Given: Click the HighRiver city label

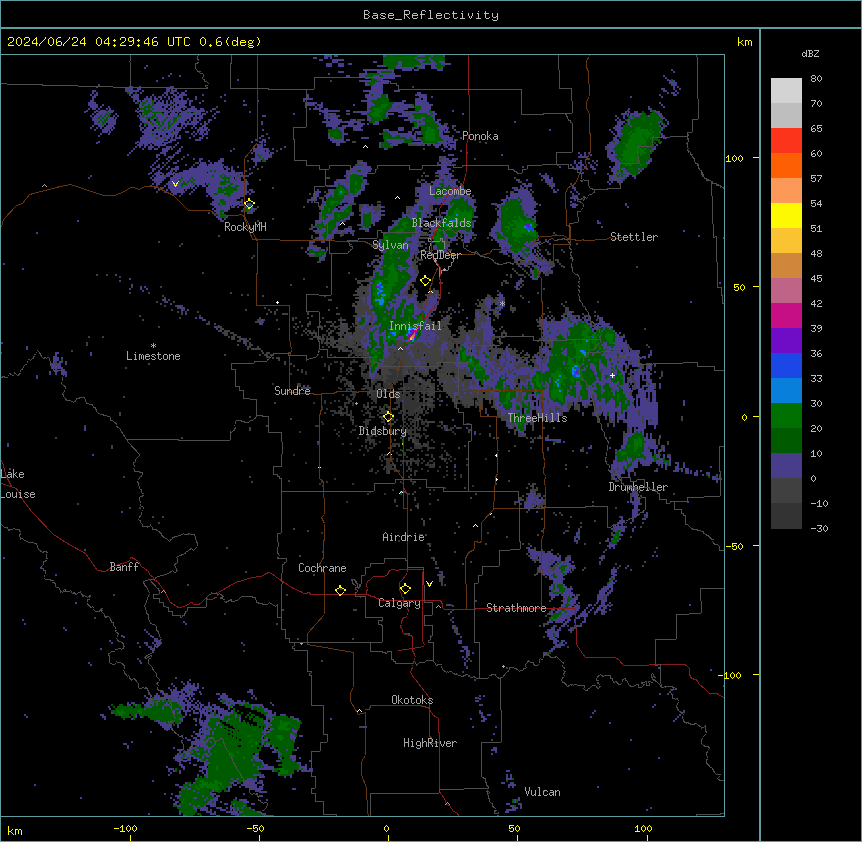Looking at the screenshot, I should point(430,743).
